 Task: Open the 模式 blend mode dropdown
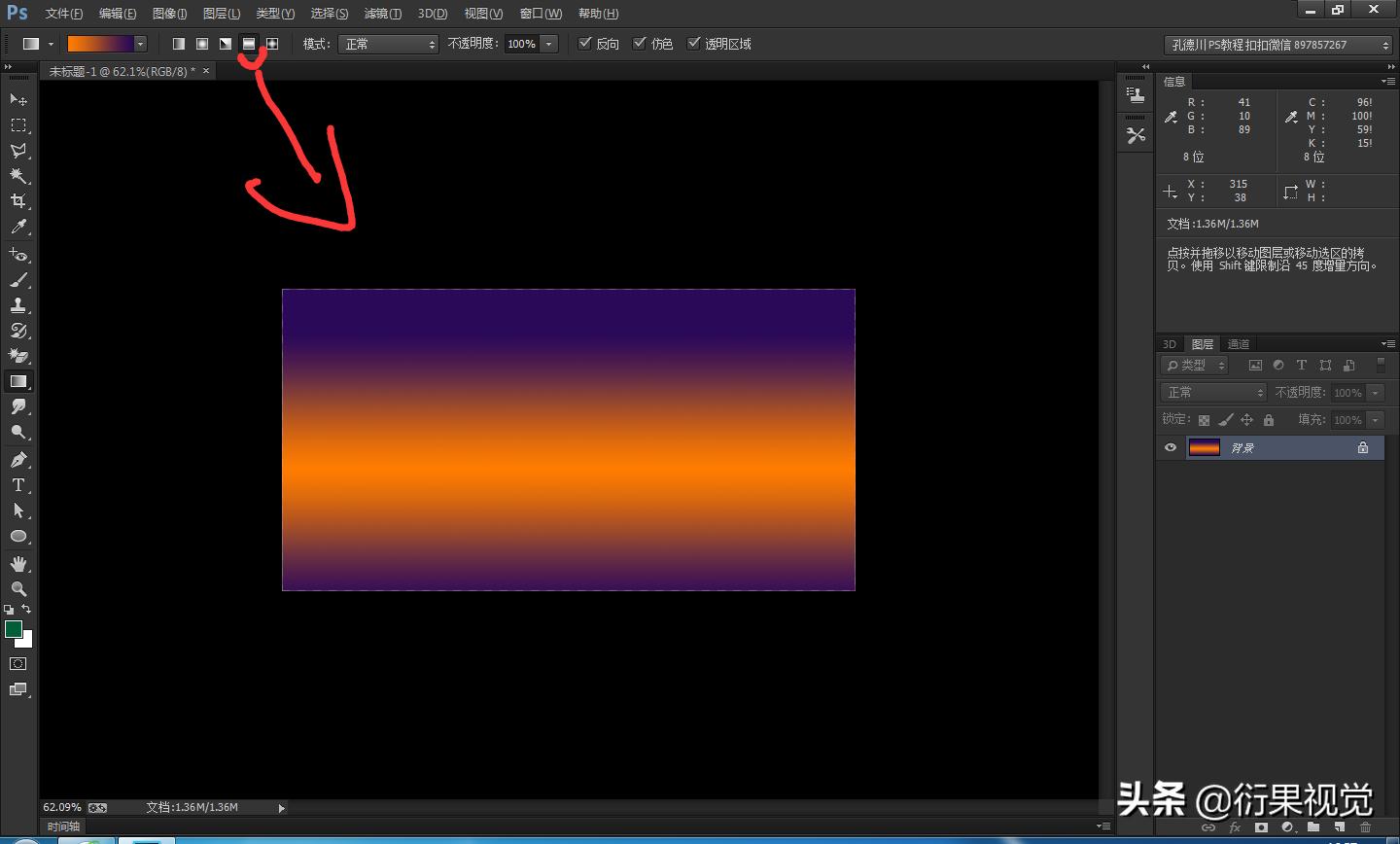[388, 43]
